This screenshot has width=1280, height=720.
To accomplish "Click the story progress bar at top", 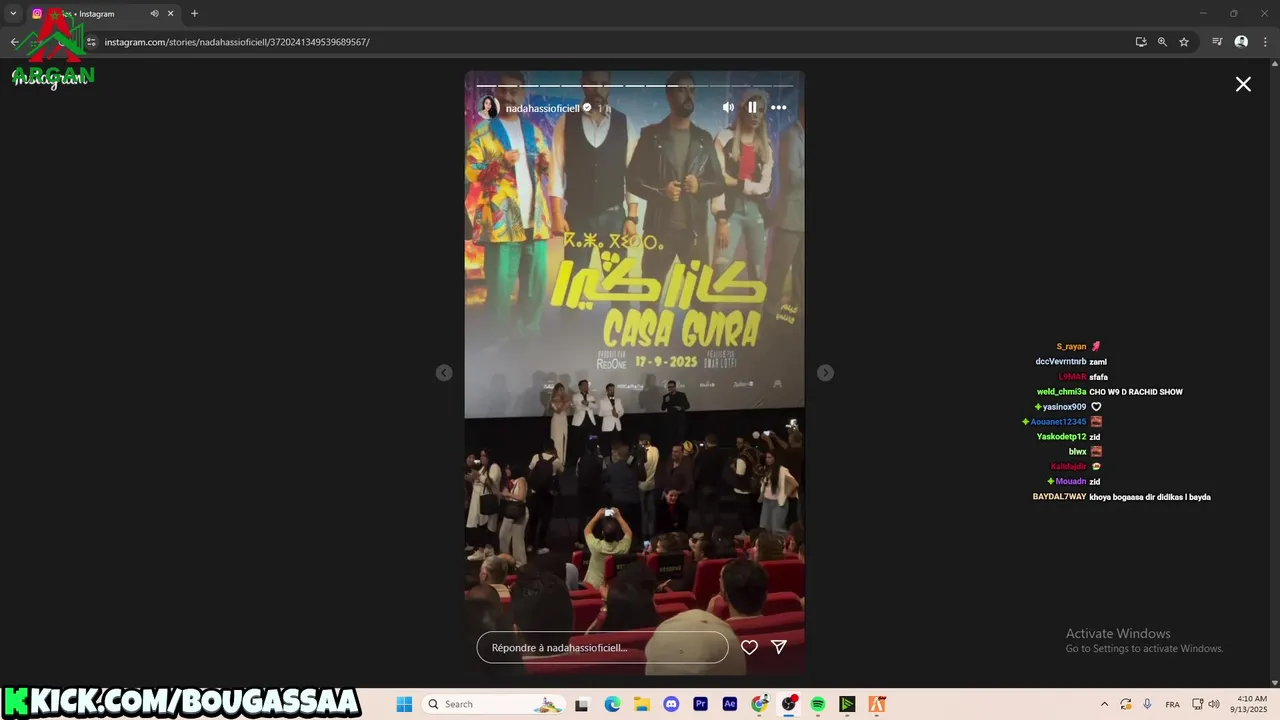I will [634, 85].
